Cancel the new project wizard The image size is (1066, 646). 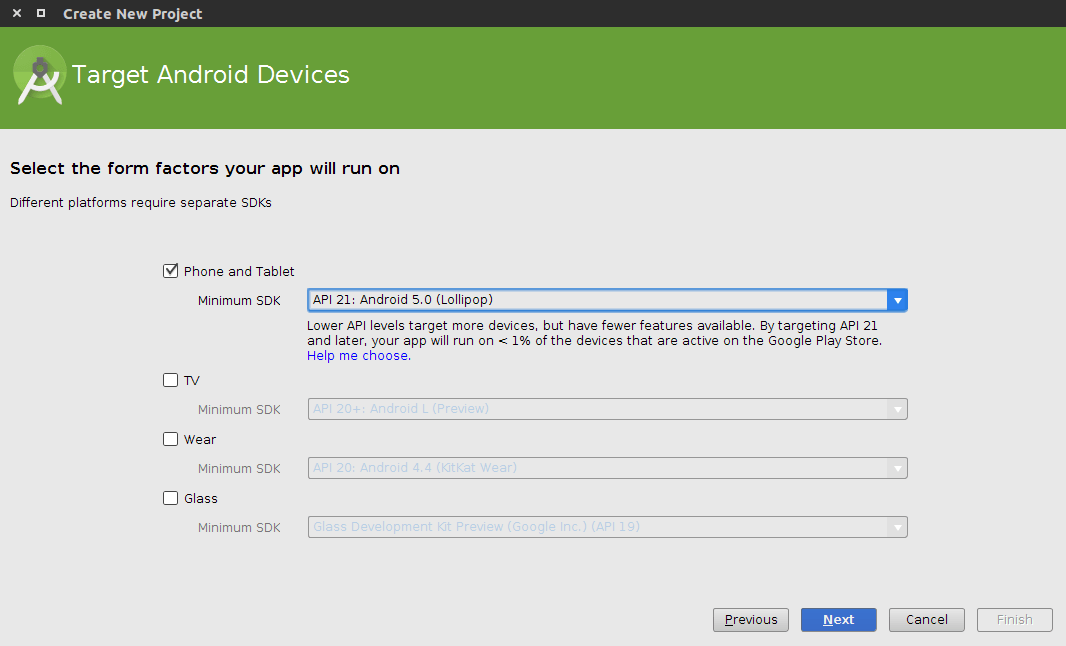pyautogui.click(x=927, y=619)
